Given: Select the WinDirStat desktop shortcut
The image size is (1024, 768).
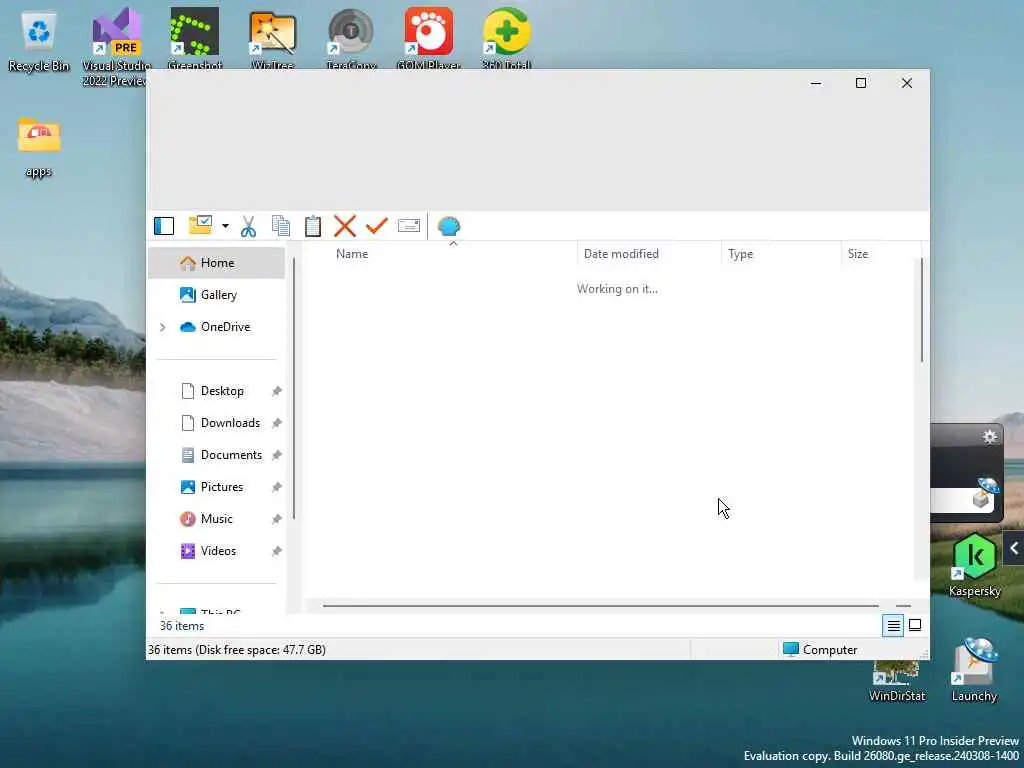Looking at the screenshot, I should [897, 680].
